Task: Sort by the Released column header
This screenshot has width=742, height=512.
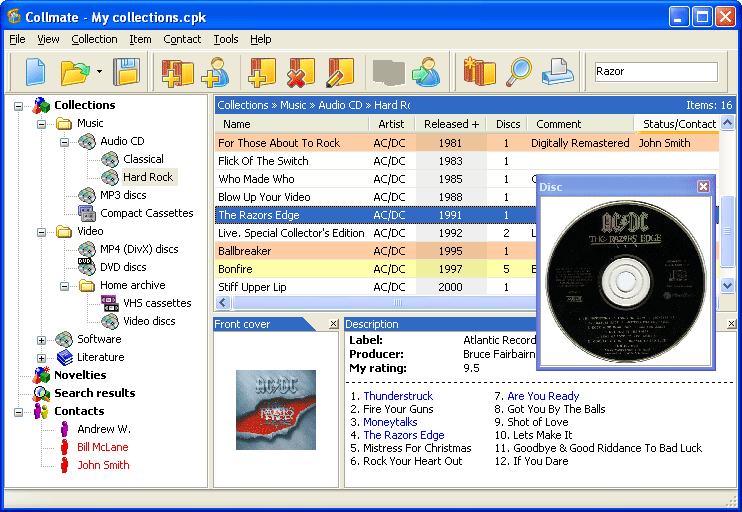Action: (451, 124)
